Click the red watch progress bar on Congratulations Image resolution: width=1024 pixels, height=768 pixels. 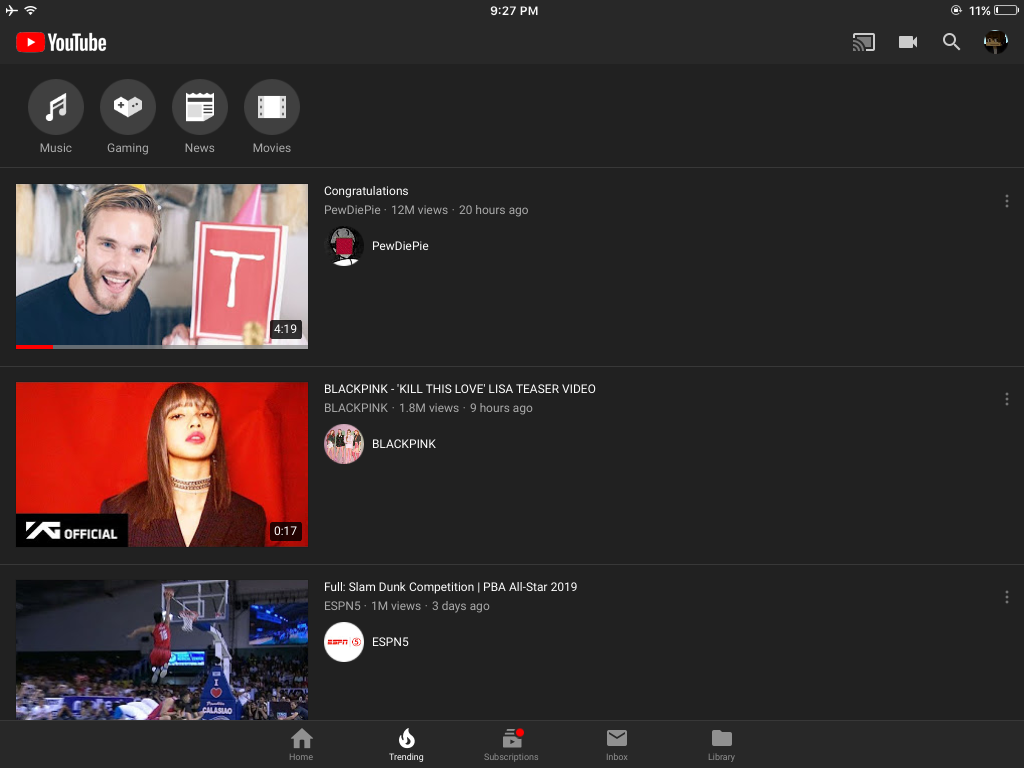(x=35, y=347)
